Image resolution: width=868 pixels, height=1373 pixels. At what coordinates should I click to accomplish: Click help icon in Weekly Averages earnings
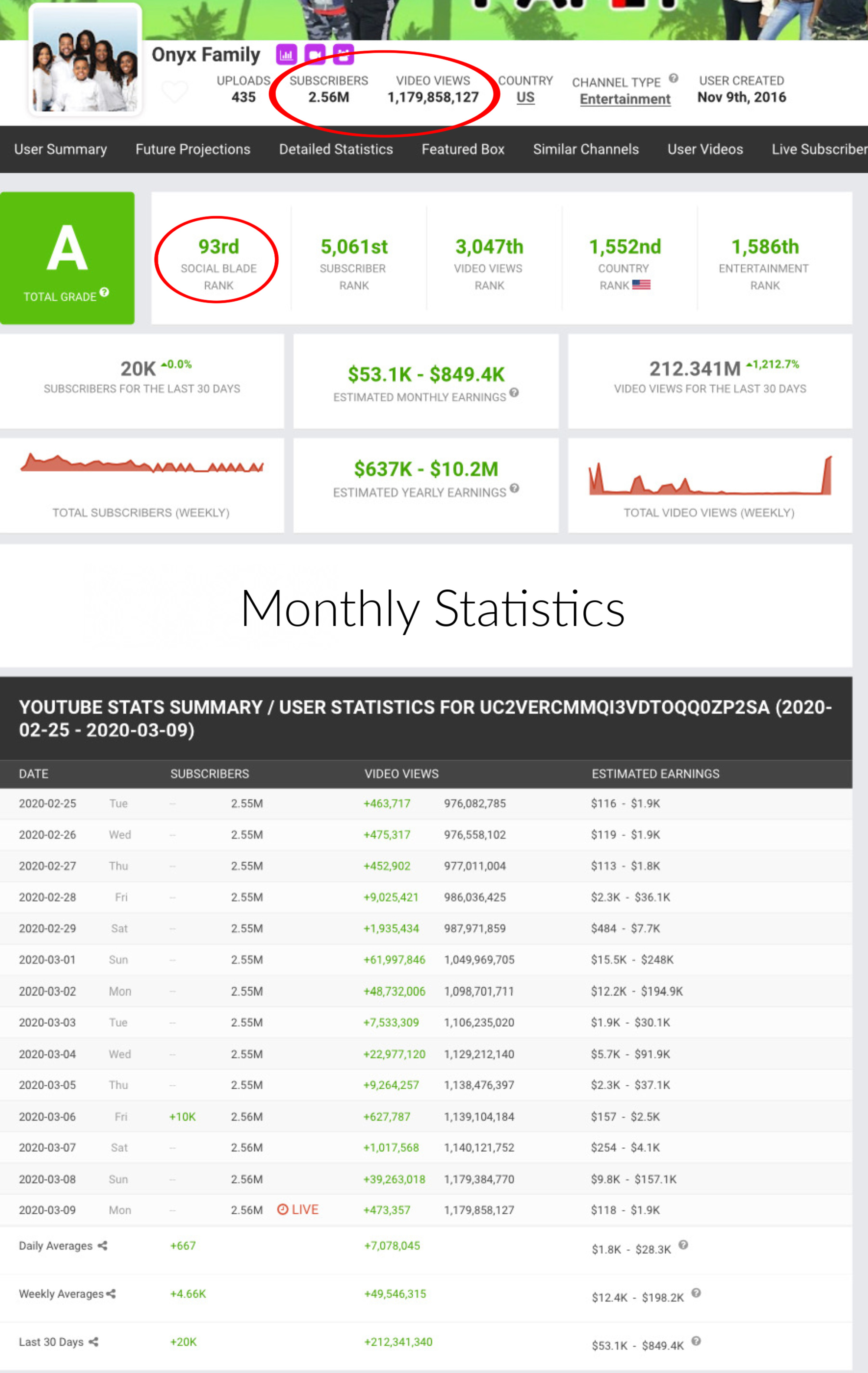tap(696, 1293)
